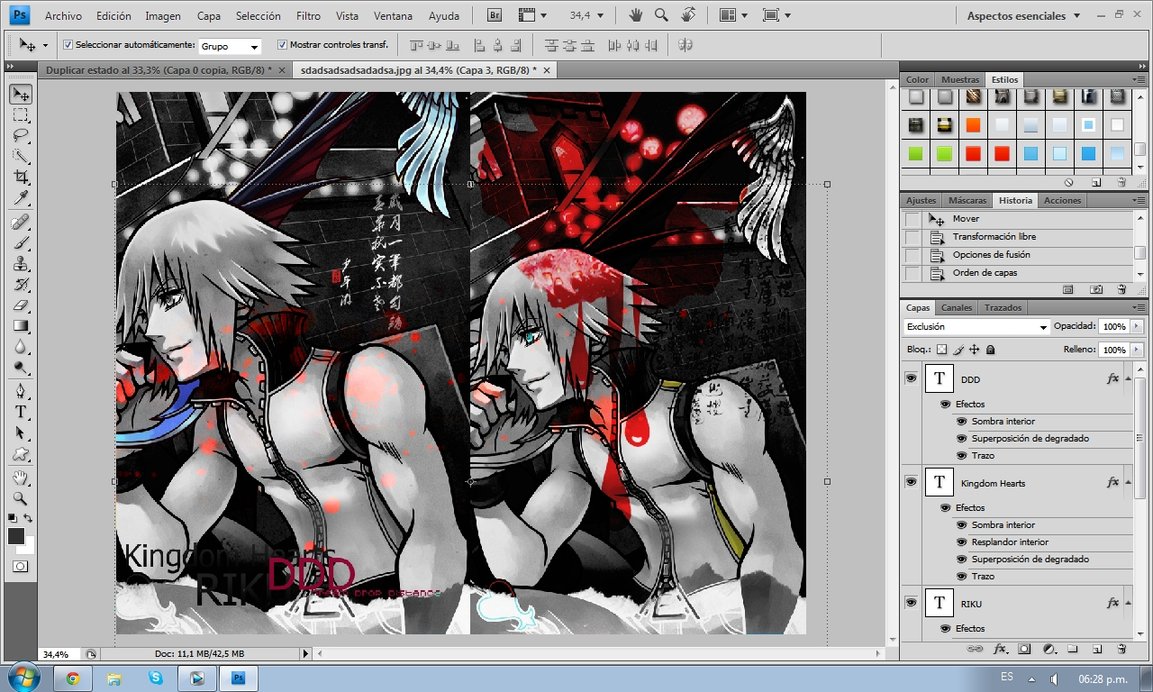Uncheck Mostrar controles transf. option
Screen dimensions: 1153x692
(282, 45)
